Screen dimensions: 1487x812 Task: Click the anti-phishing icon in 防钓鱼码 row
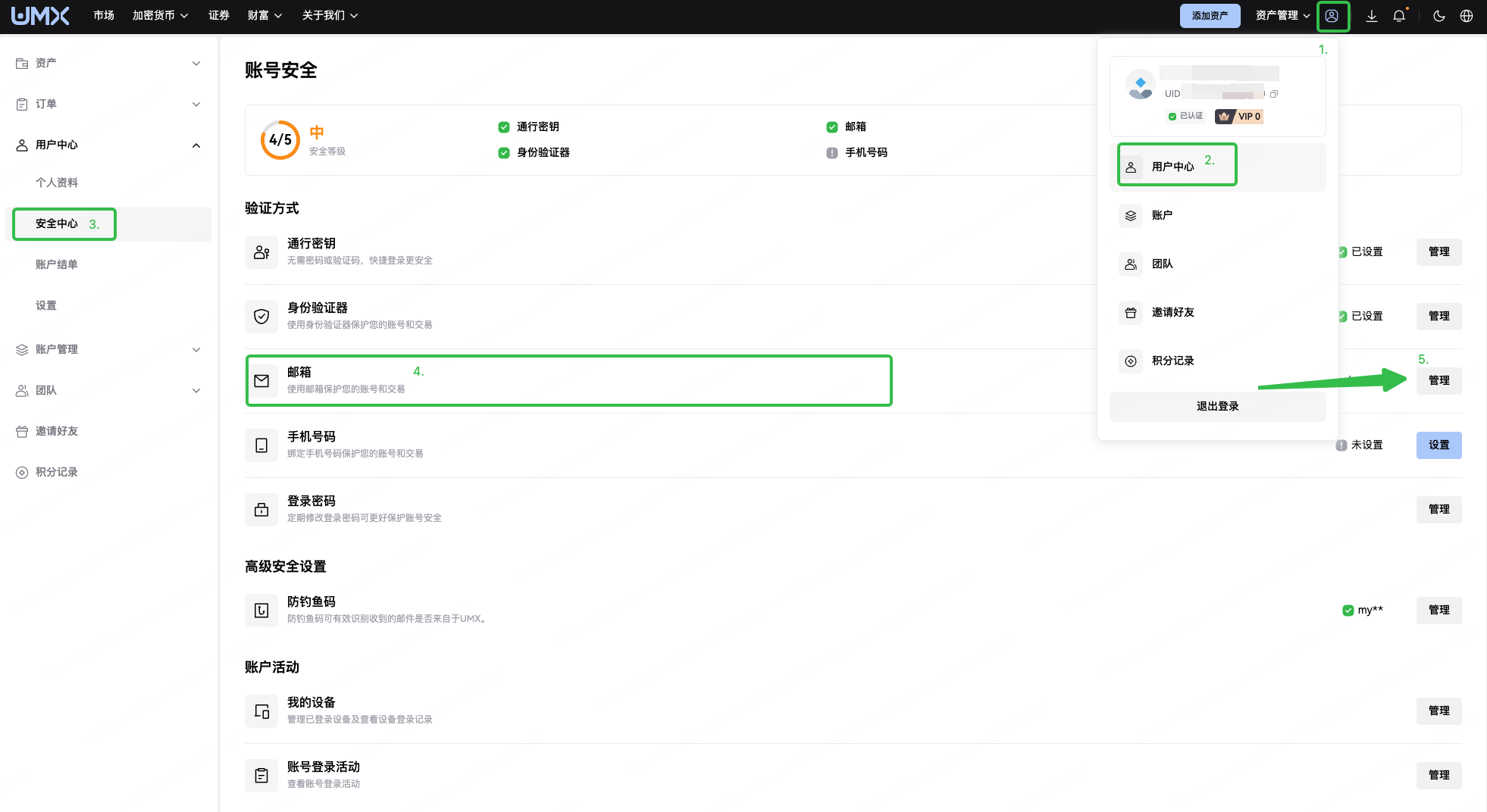pos(261,611)
